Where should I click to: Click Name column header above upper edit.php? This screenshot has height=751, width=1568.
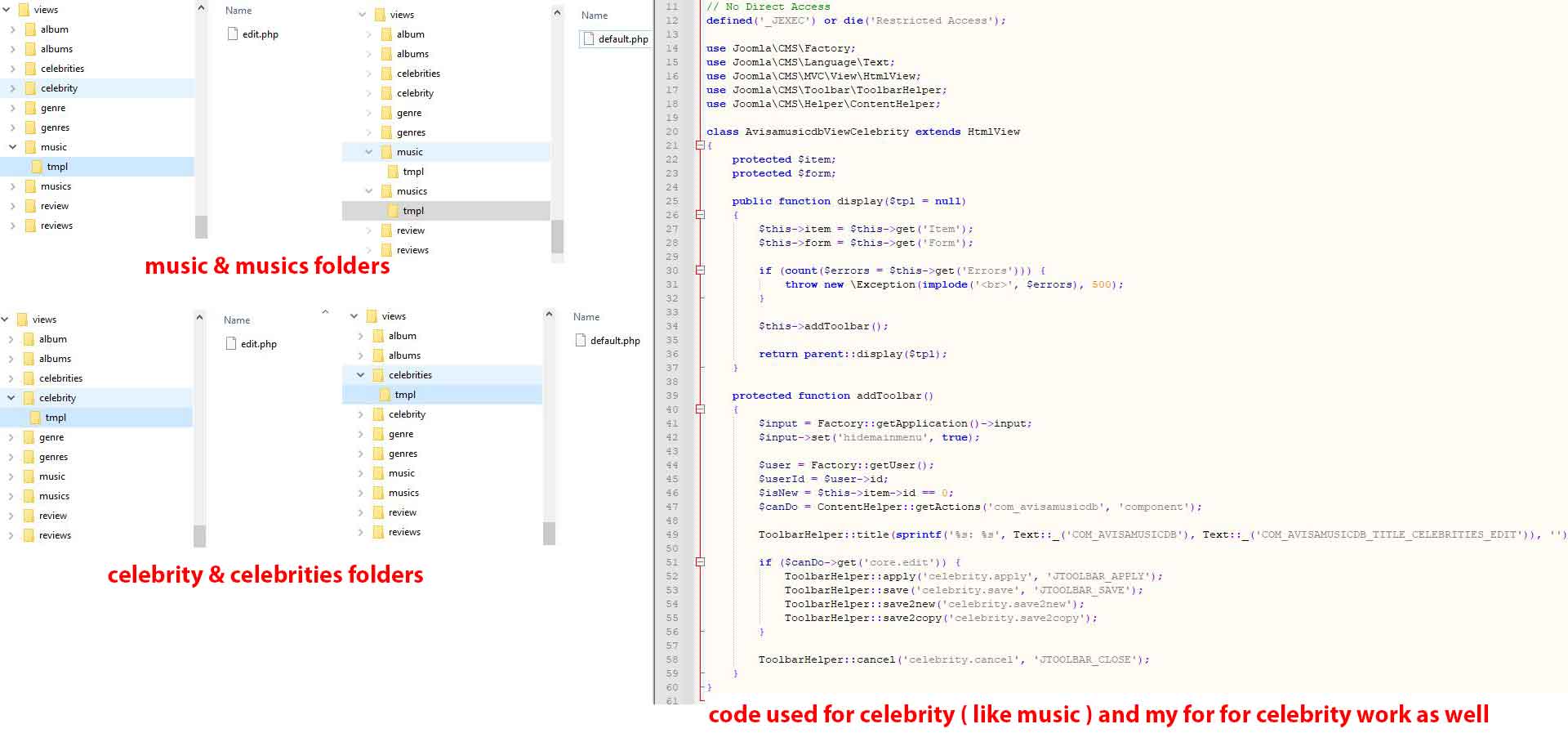[x=238, y=11]
